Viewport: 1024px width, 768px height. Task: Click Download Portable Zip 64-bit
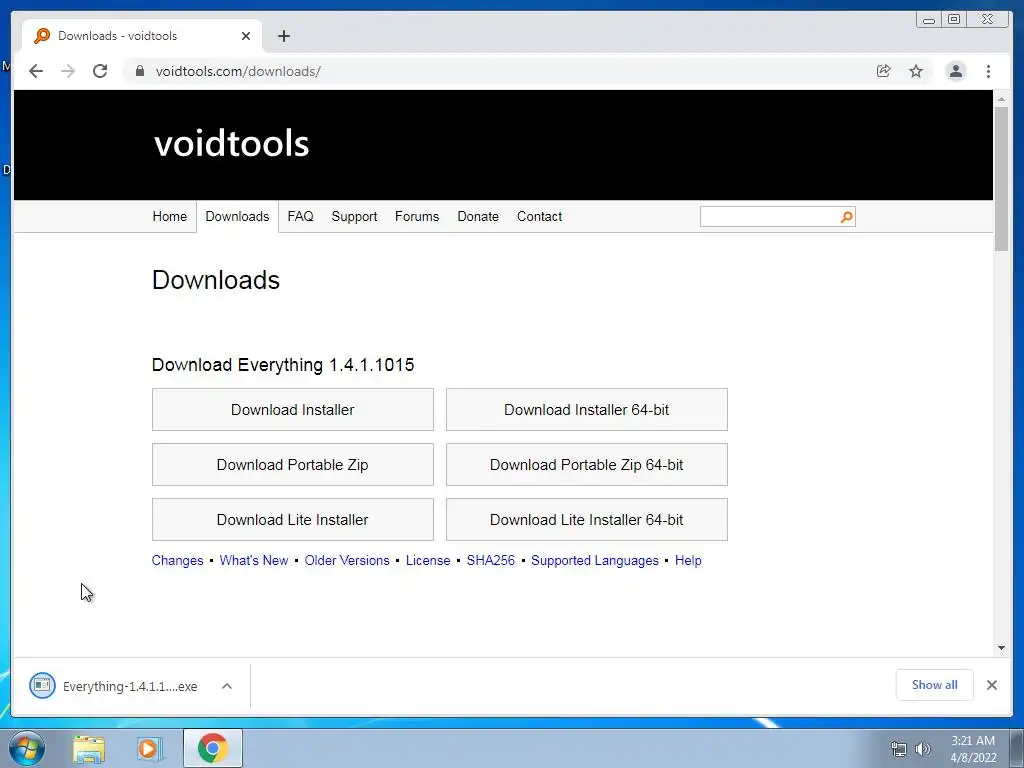pos(586,464)
